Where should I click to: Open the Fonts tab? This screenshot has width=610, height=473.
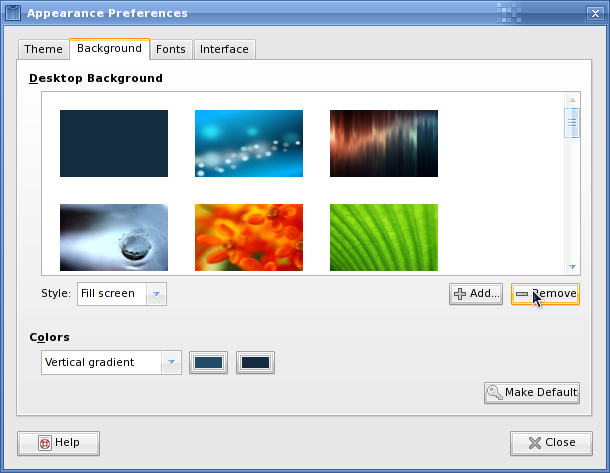170,49
